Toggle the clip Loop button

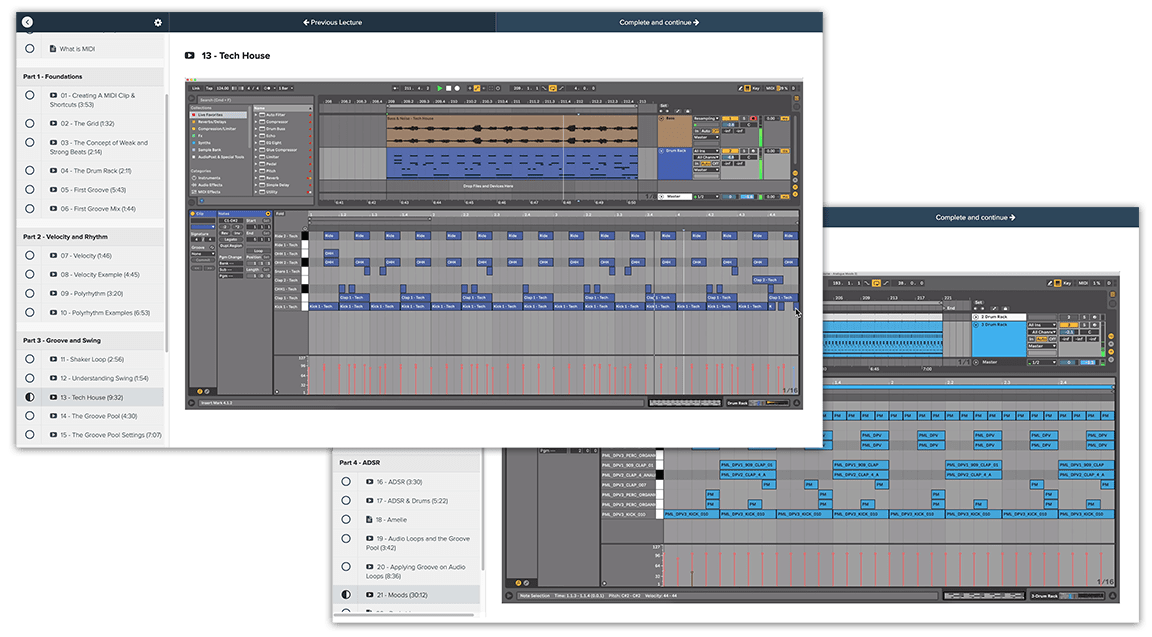click(257, 251)
